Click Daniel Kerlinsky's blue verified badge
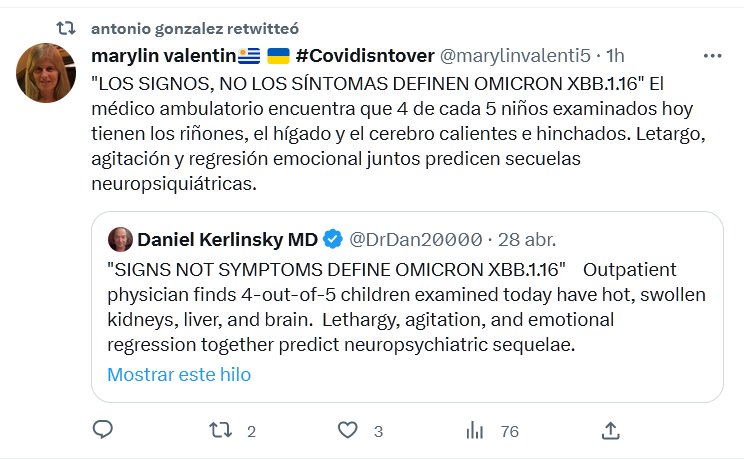The image size is (744, 460). (334, 239)
